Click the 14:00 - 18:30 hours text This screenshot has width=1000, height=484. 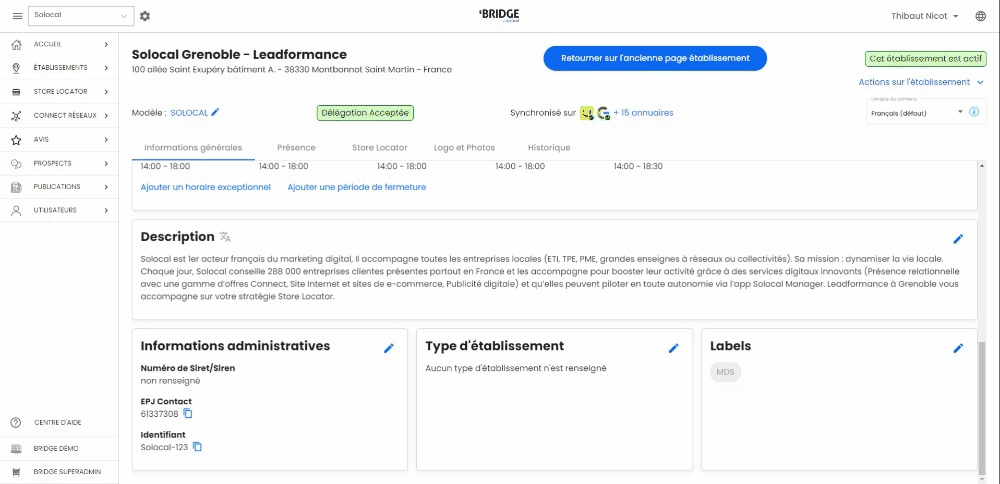(638, 166)
